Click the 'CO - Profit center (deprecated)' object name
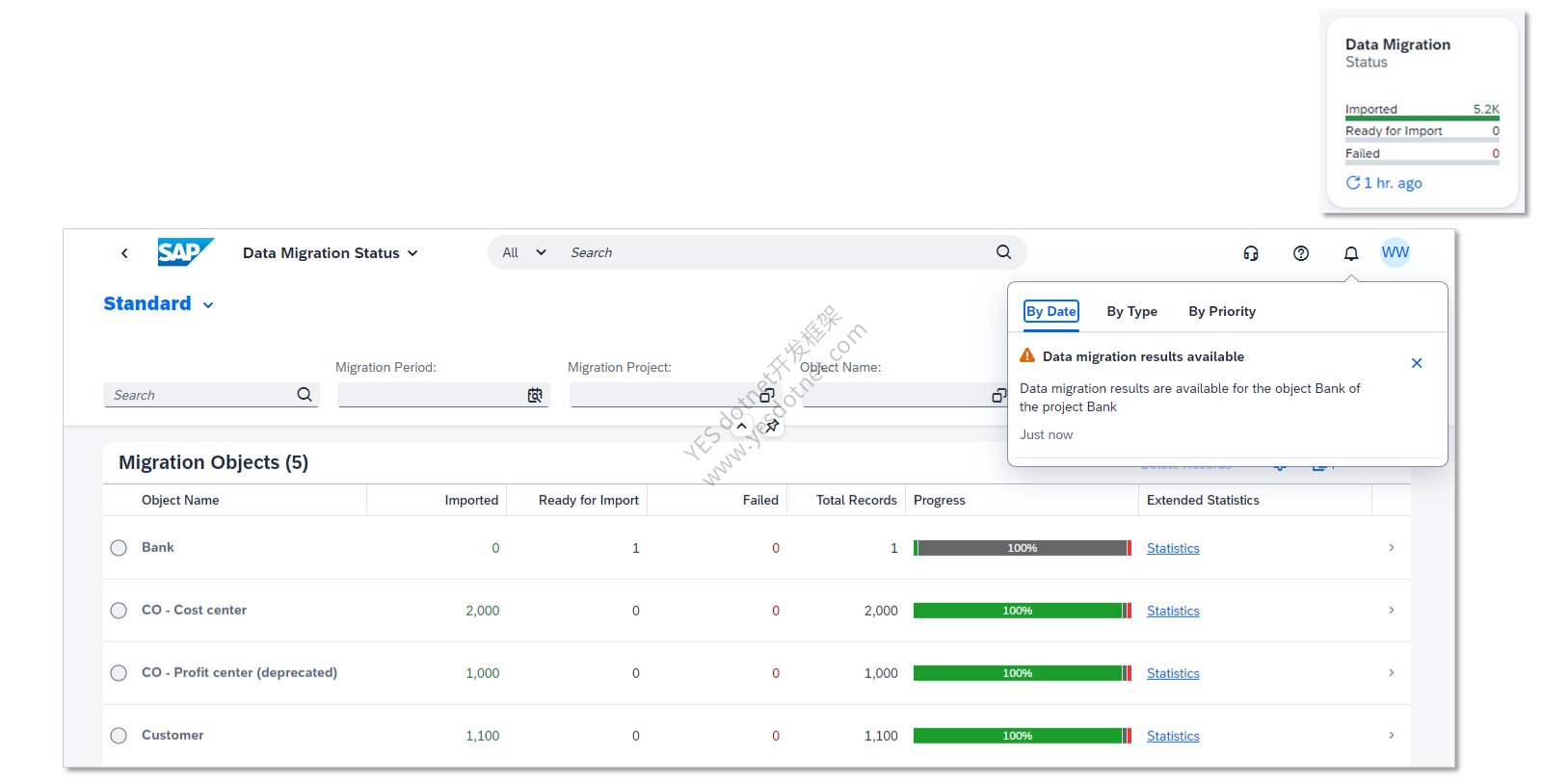The height and width of the screenshot is (784, 1542). [x=239, y=672]
